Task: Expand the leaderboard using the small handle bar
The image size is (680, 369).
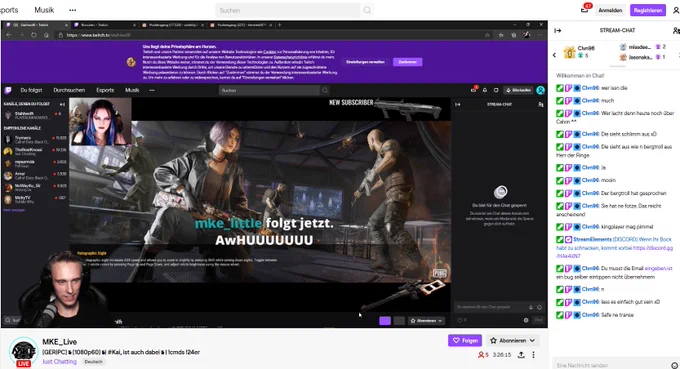Action: pos(617,66)
